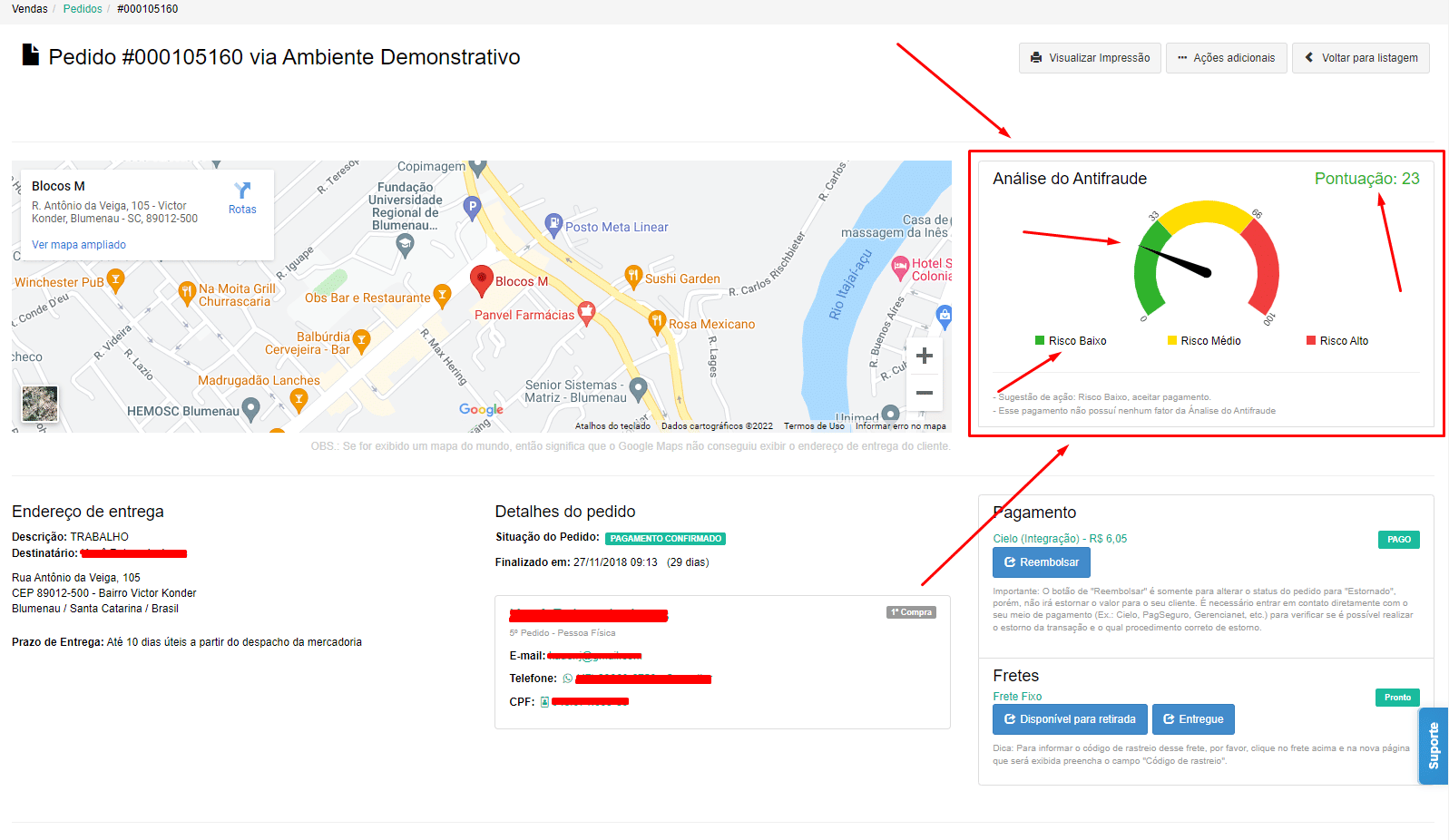Click the WhatsApp icon beside Telefone
This screenshot has height=840, width=1449.
point(568,679)
